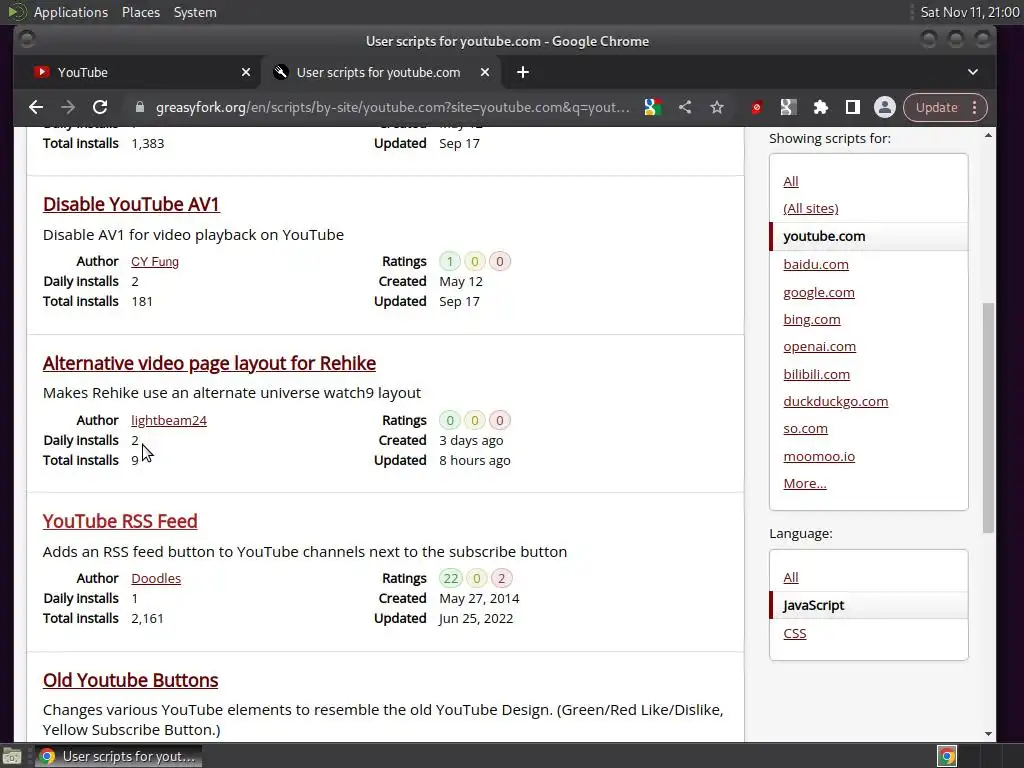Click the scrollbar up arrow

tap(988, 136)
